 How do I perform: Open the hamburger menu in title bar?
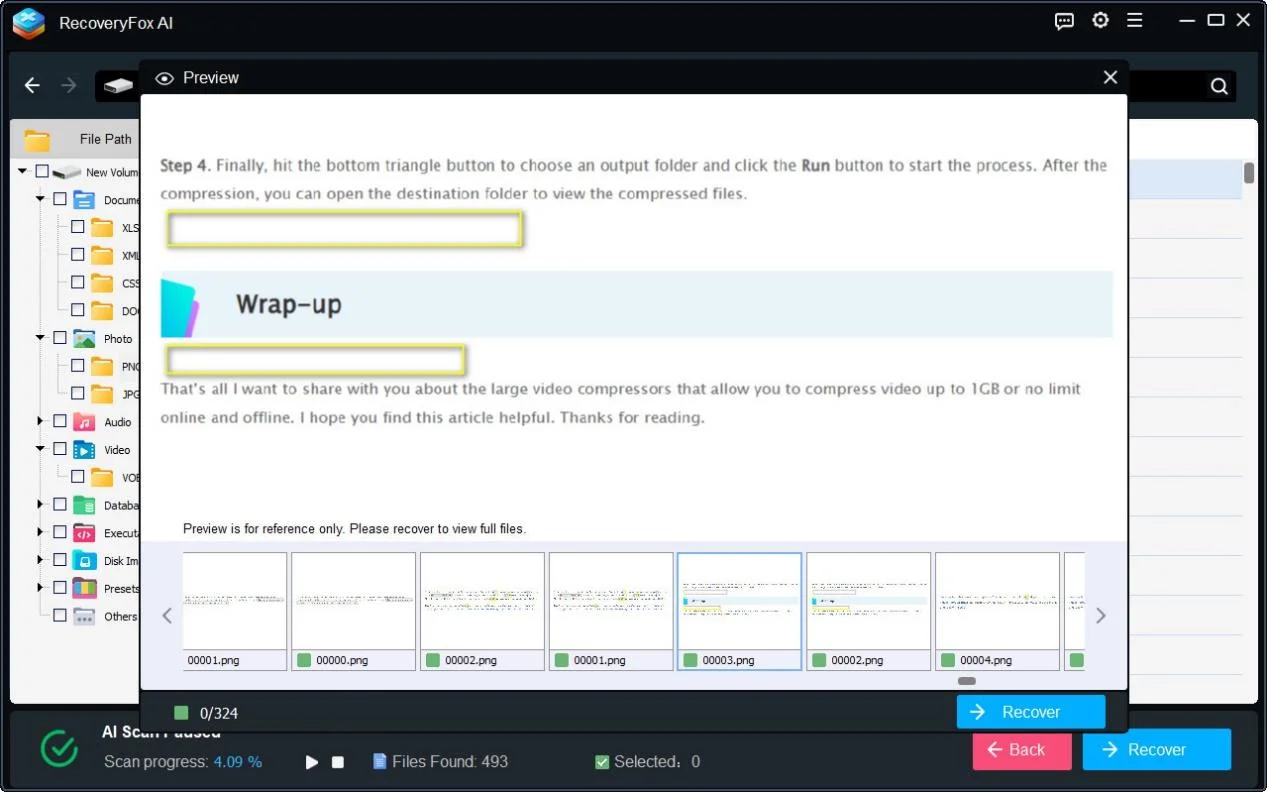click(x=1135, y=21)
